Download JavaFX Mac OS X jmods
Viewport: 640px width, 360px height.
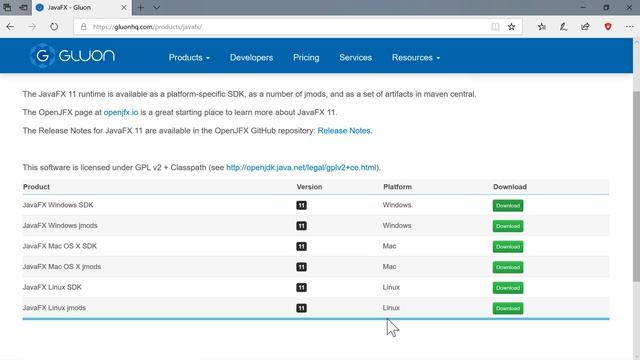click(508, 267)
